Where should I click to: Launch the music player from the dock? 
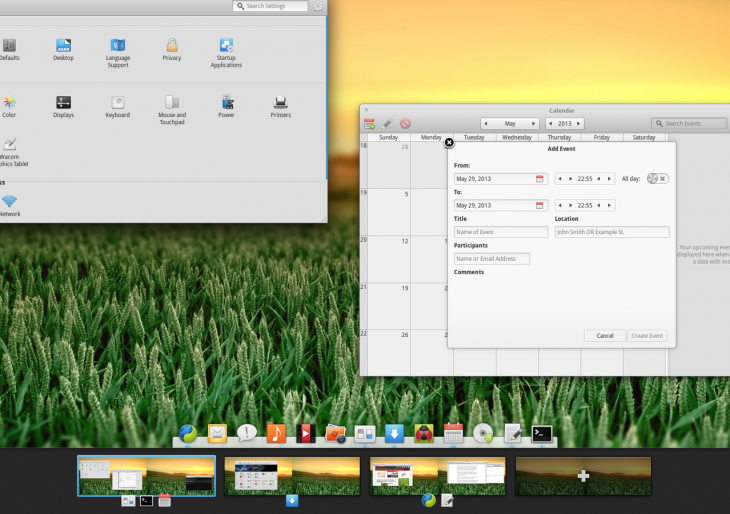[x=276, y=433]
